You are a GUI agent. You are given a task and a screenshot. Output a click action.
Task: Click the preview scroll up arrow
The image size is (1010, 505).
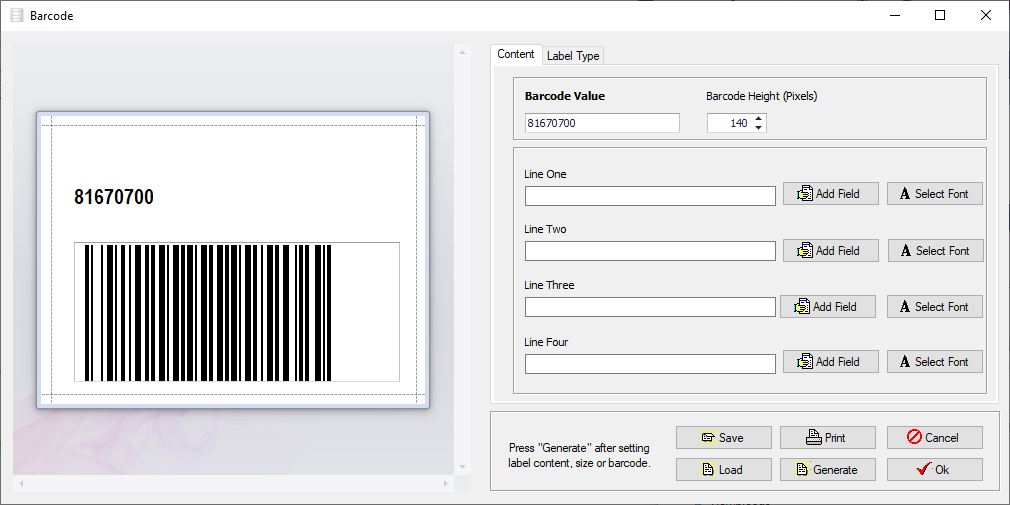(x=462, y=52)
